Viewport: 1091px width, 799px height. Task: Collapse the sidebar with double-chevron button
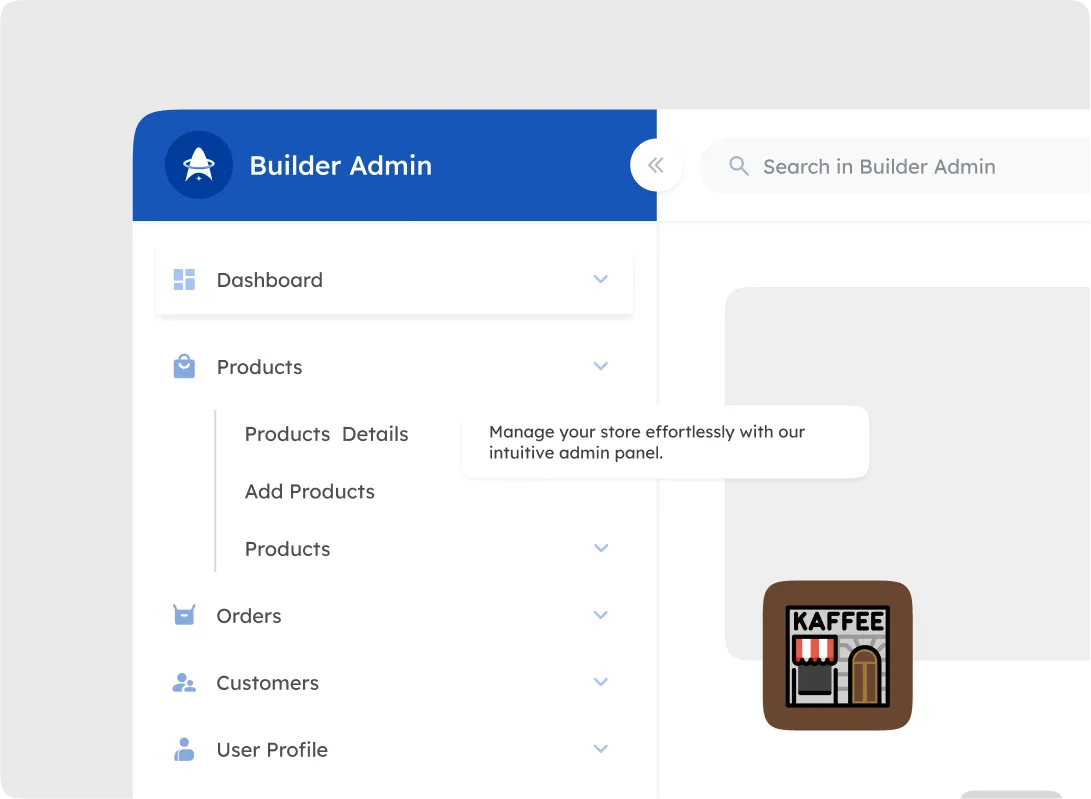(x=655, y=165)
